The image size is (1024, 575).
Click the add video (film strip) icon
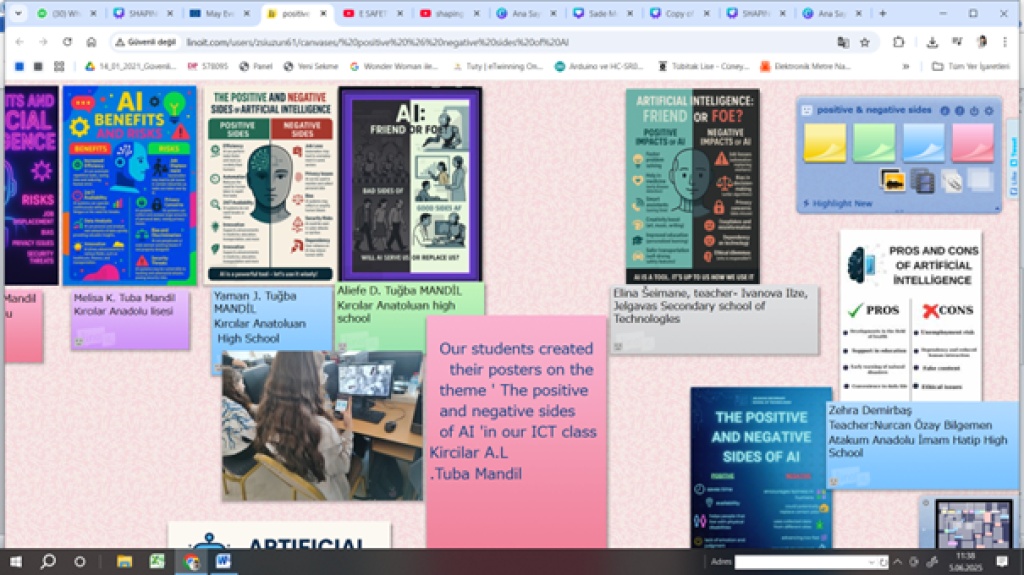tap(922, 180)
